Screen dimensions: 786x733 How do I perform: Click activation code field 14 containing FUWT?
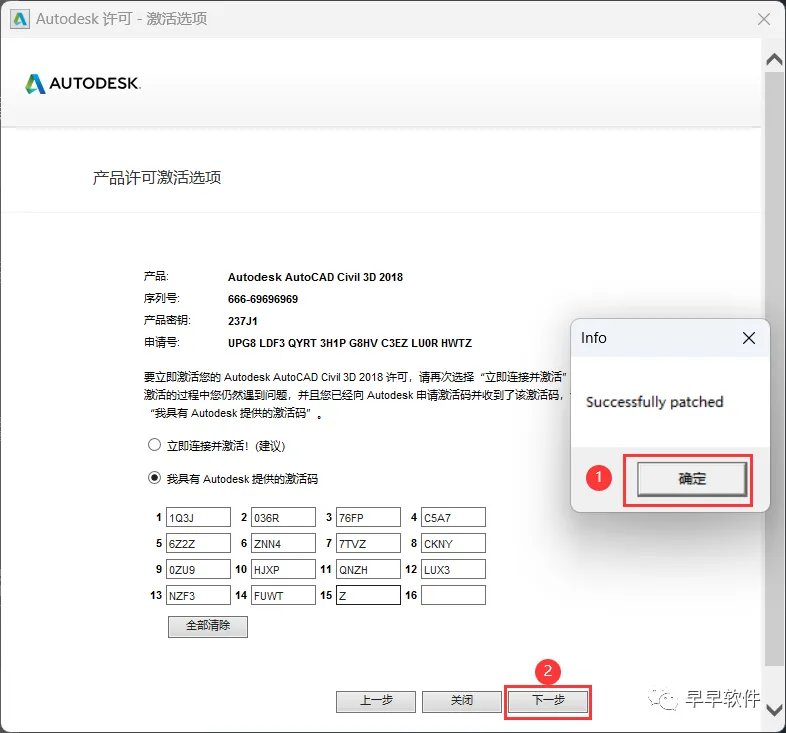[283, 596]
